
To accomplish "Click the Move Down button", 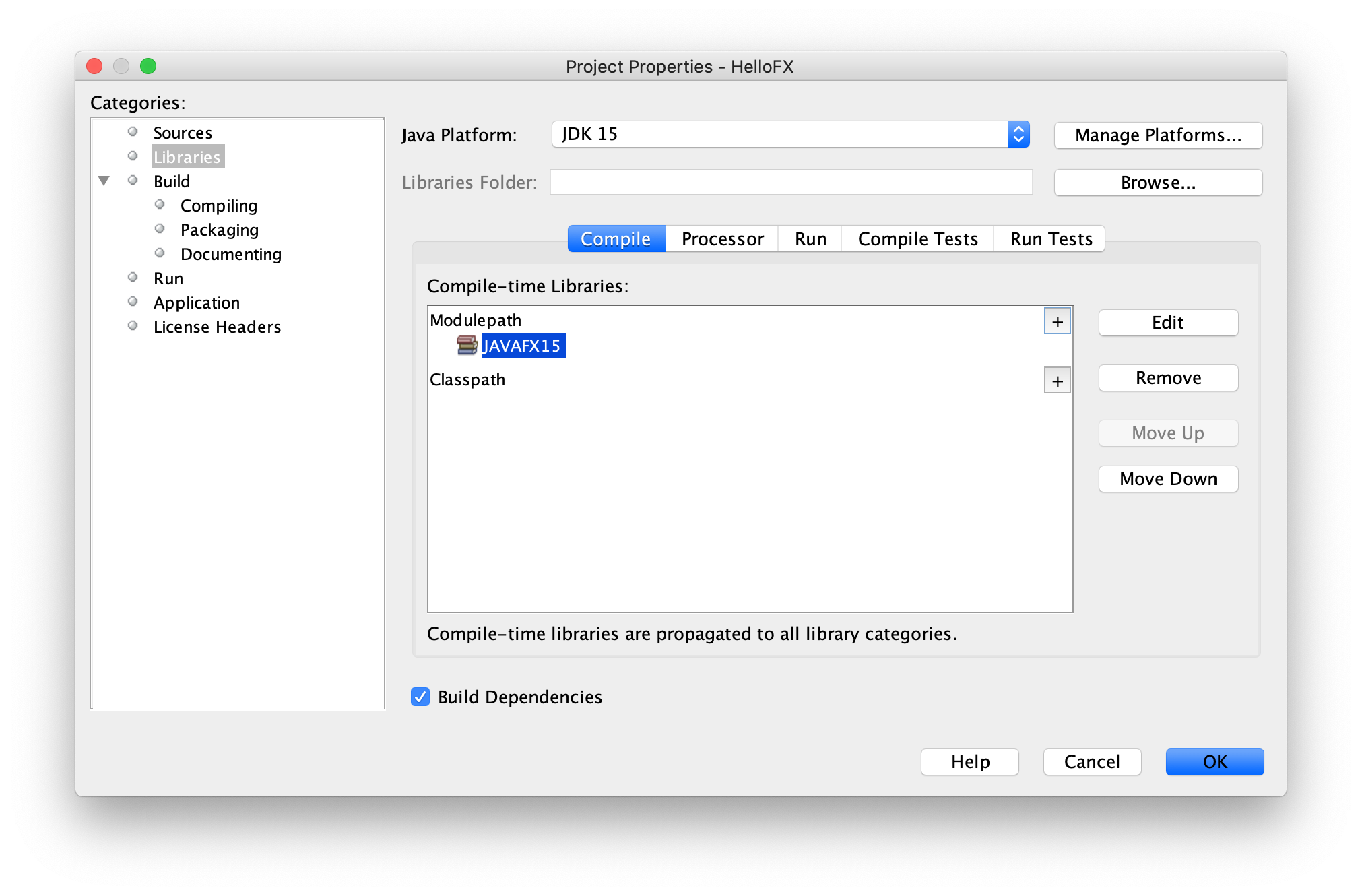I will click(x=1168, y=479).
